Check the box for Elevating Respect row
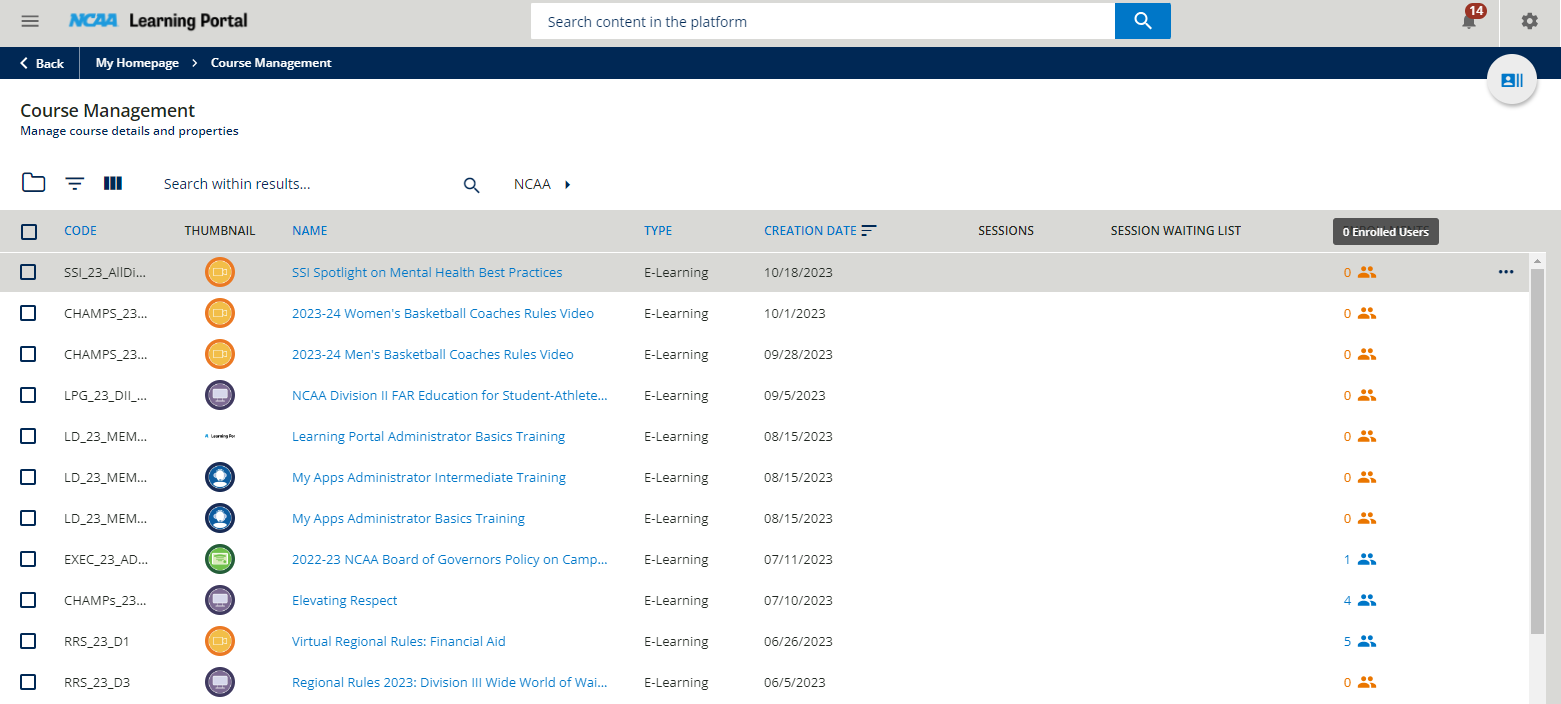 [x=28, y=600]
